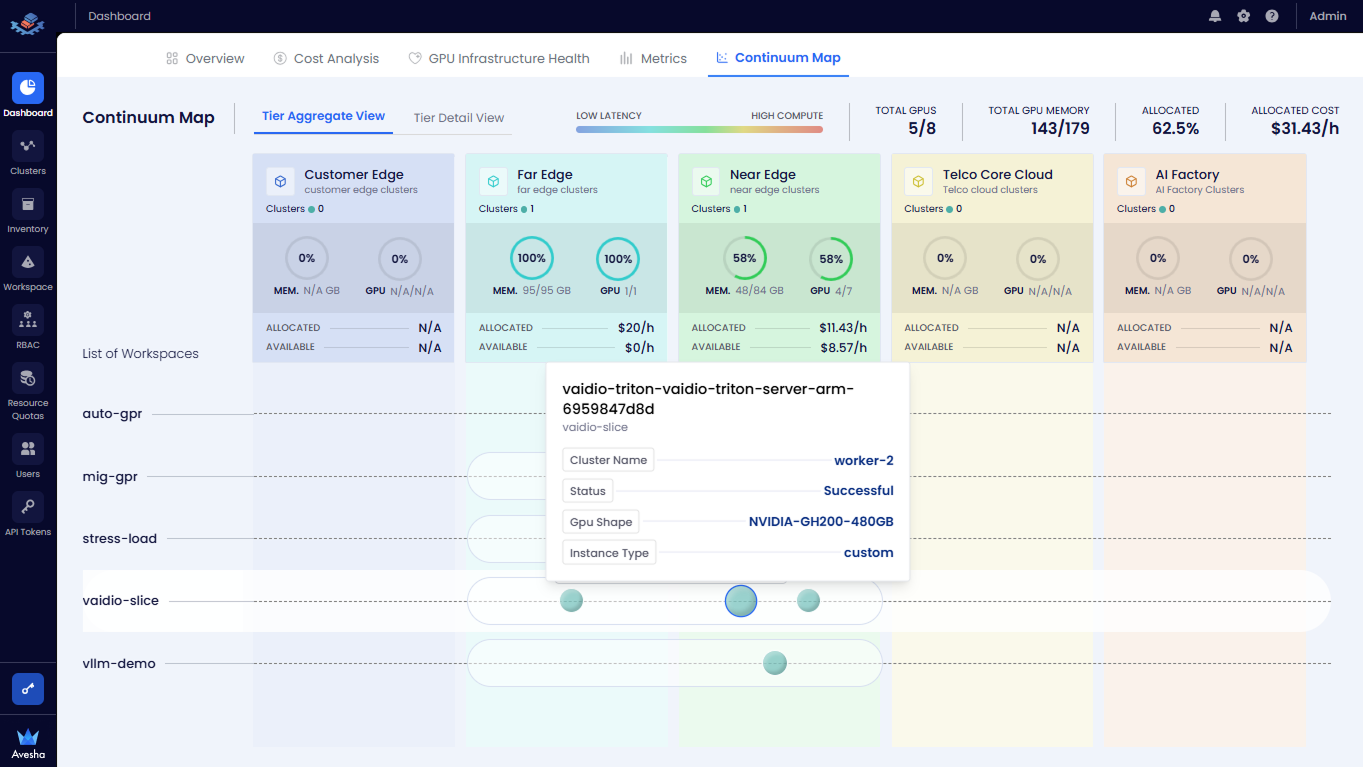Viewport: 1363px width, 767px height.
Task: Click the blue key icon button
Action: [x=28, y=689]
